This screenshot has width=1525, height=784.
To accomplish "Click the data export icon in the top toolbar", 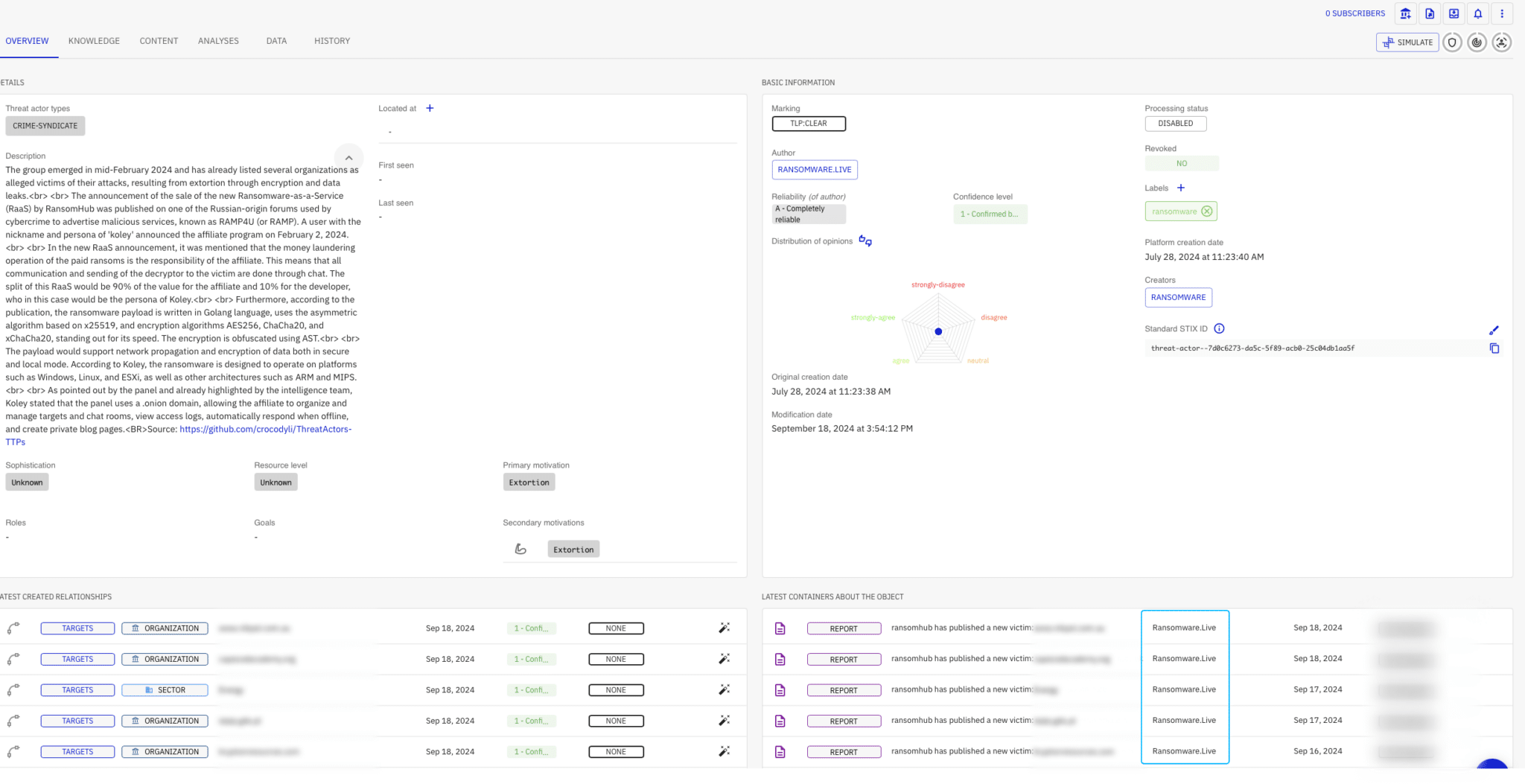I will click(x=1454, y=13).
